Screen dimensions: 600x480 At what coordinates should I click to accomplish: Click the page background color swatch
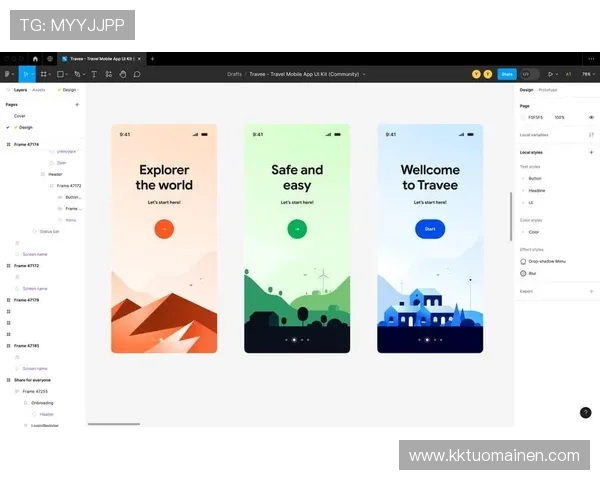click(523, 117)
